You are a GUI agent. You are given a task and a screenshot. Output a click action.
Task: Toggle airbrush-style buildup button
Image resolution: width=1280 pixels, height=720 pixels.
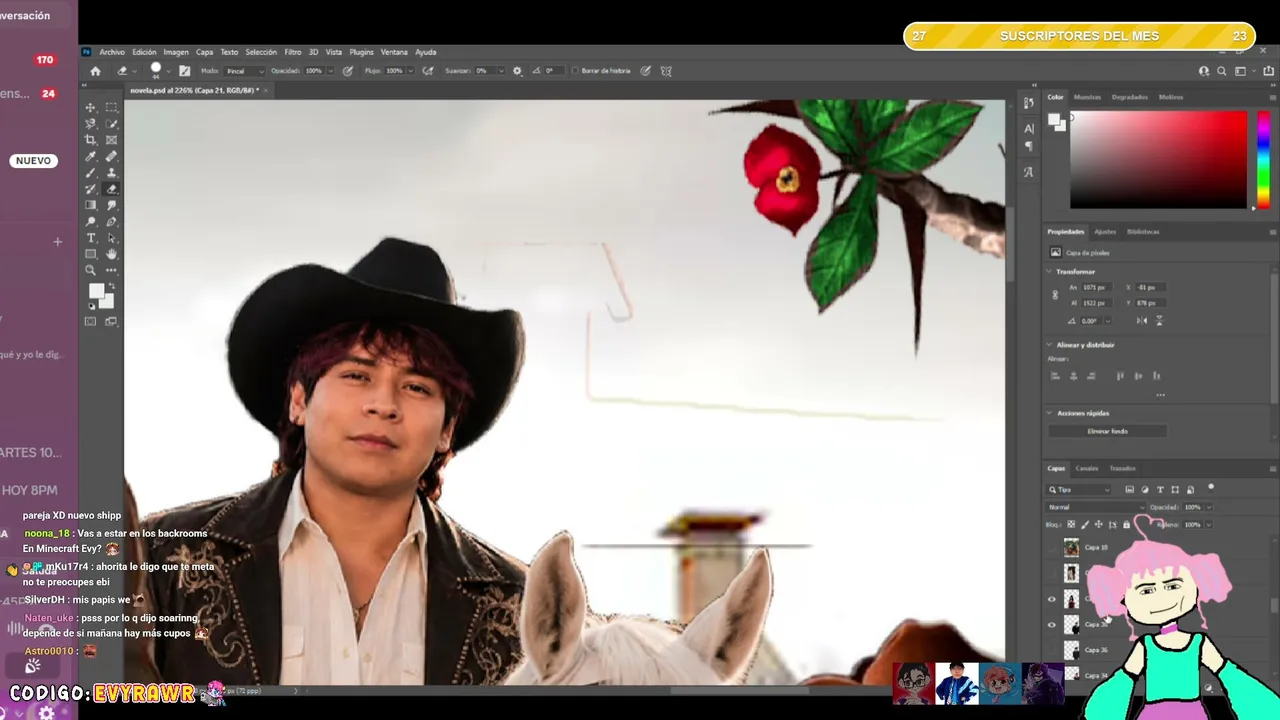pyautogui.click(x=428, y=71)
